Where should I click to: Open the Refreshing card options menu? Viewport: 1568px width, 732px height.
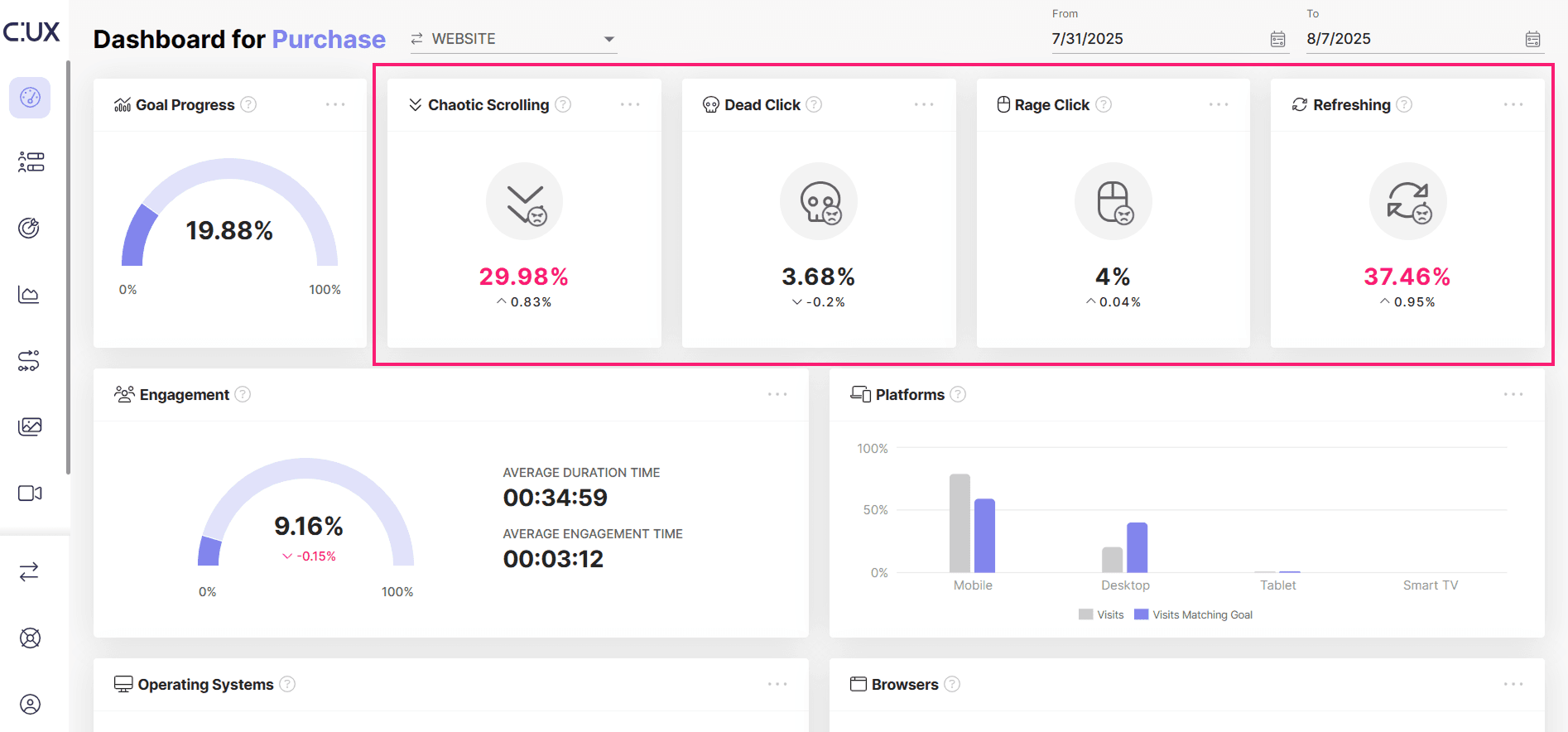[1513, 104]
